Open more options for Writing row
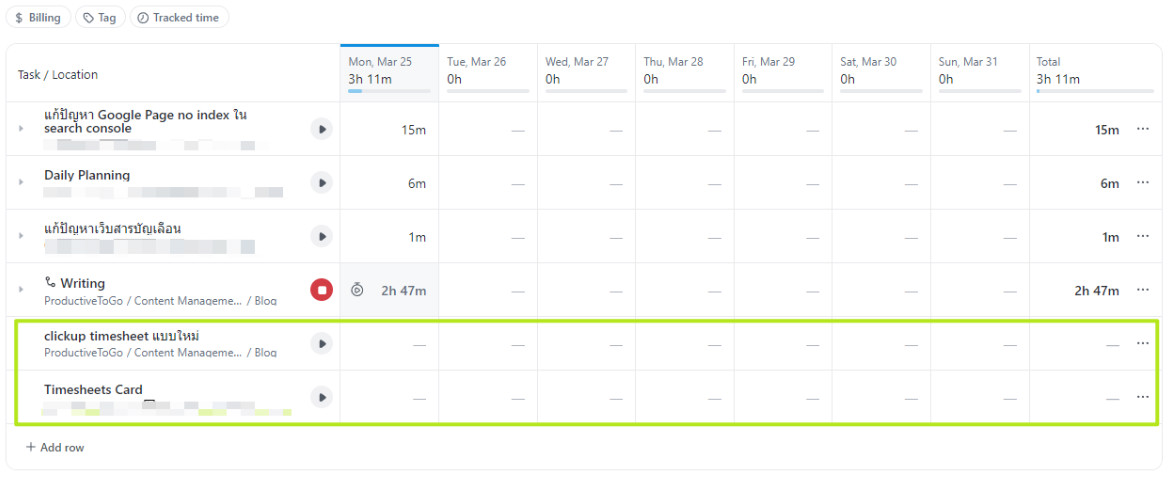Viewport: 1170px width, 482px height. point(1142,289)
